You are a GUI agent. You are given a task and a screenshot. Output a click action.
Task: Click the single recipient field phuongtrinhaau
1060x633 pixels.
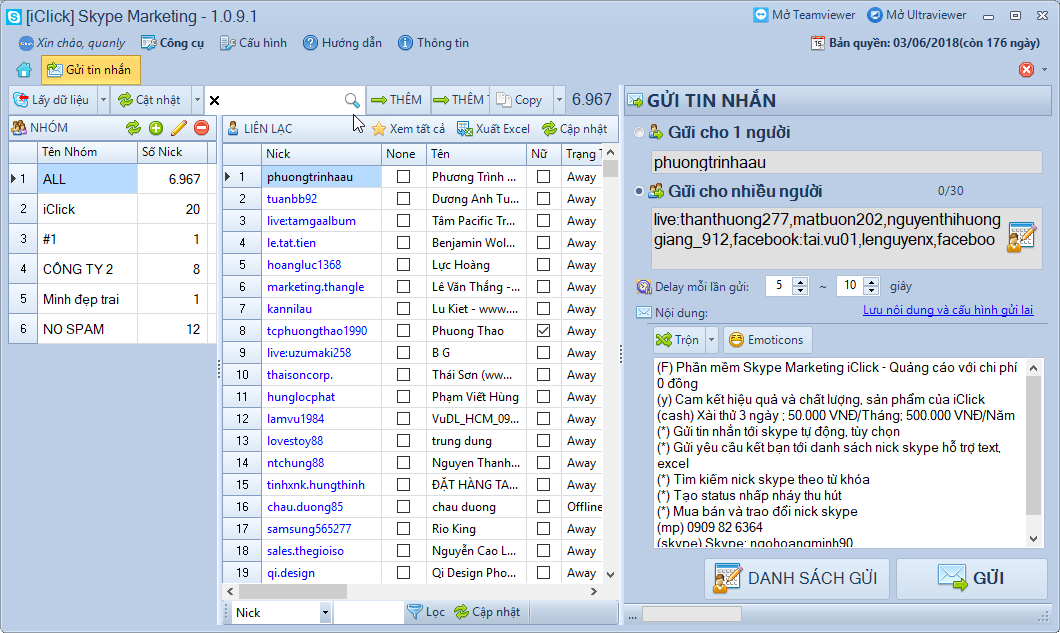(x=846, y=162)
